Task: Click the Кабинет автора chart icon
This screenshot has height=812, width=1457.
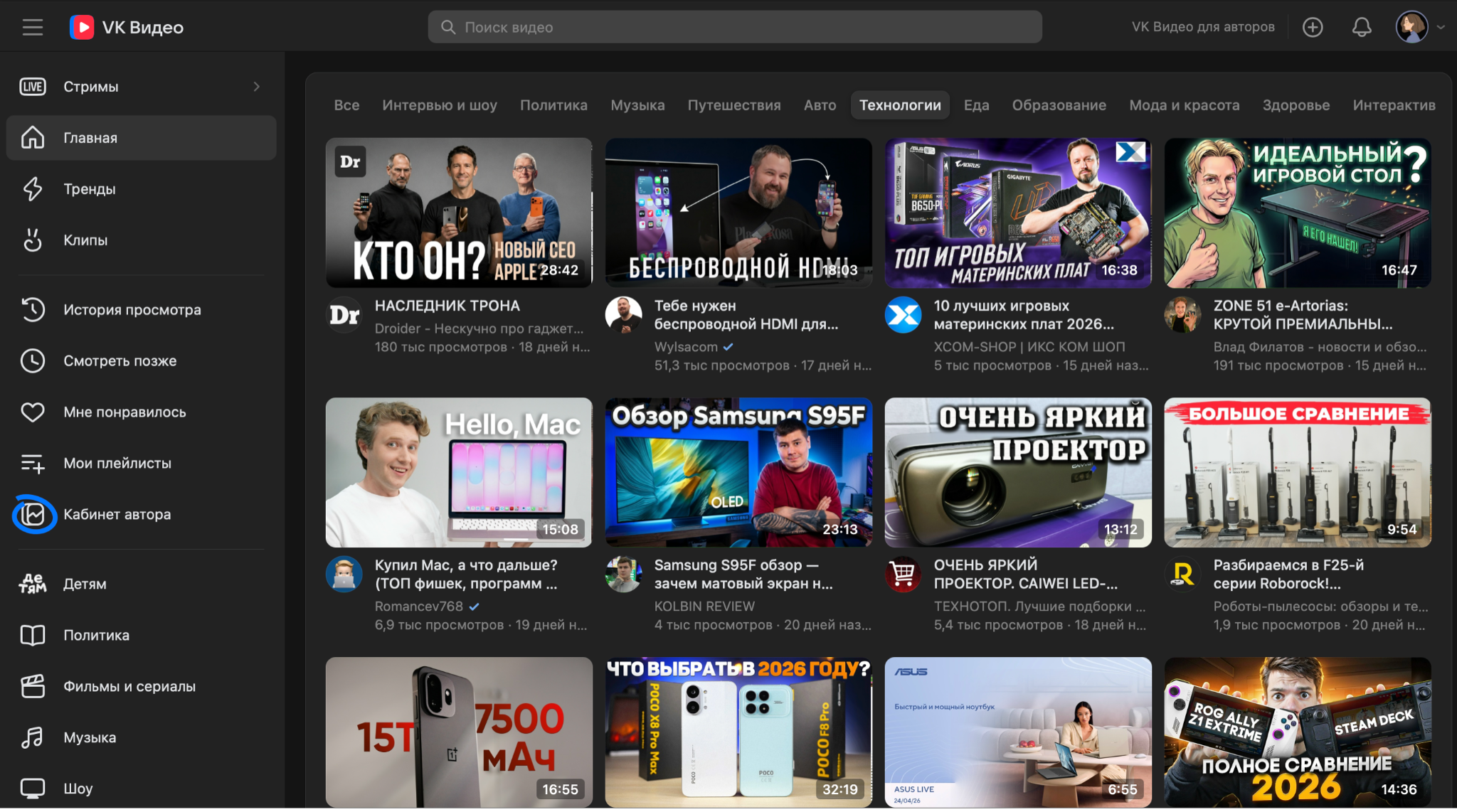Action: pyautogui.click(x=33, y=514)
